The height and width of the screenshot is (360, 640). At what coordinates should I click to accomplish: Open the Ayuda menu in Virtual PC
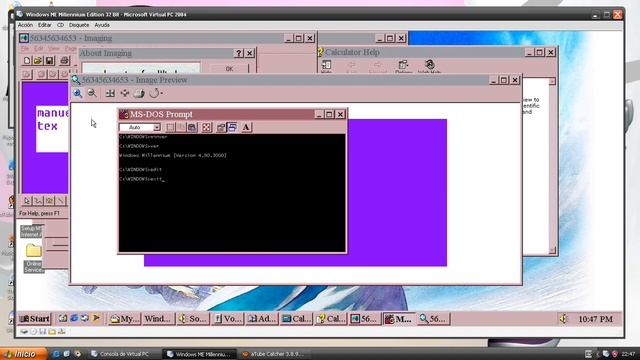[x=102, y=25]
